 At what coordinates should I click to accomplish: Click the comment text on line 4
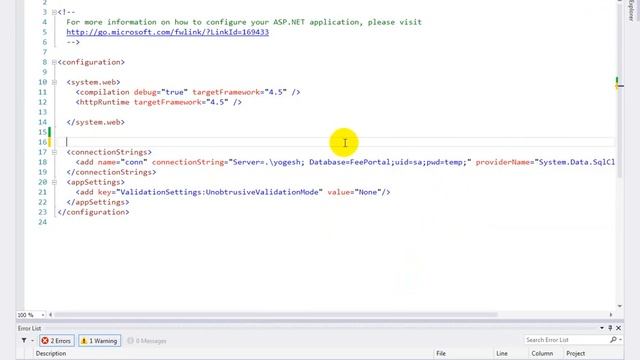pyautogui.click(x=244, y=22)
